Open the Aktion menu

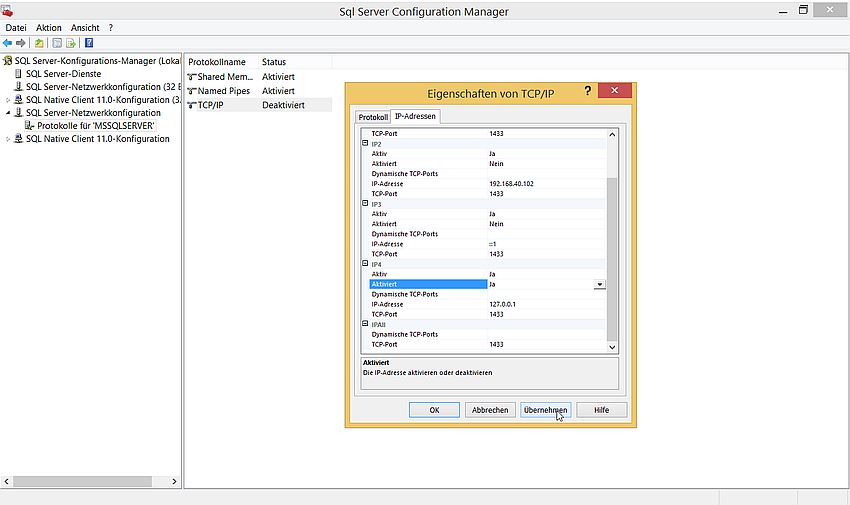coord(49,28)
